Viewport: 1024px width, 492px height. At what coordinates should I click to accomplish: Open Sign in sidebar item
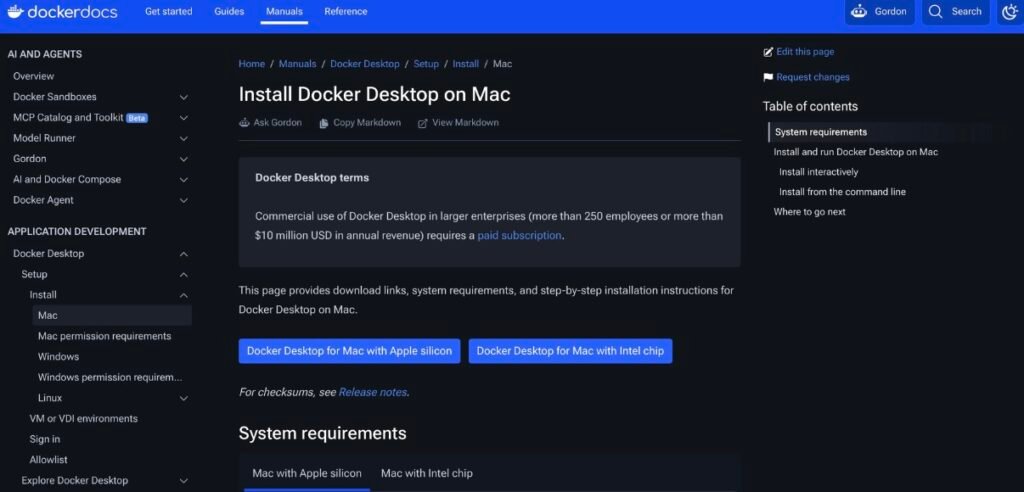coord(45,439)
